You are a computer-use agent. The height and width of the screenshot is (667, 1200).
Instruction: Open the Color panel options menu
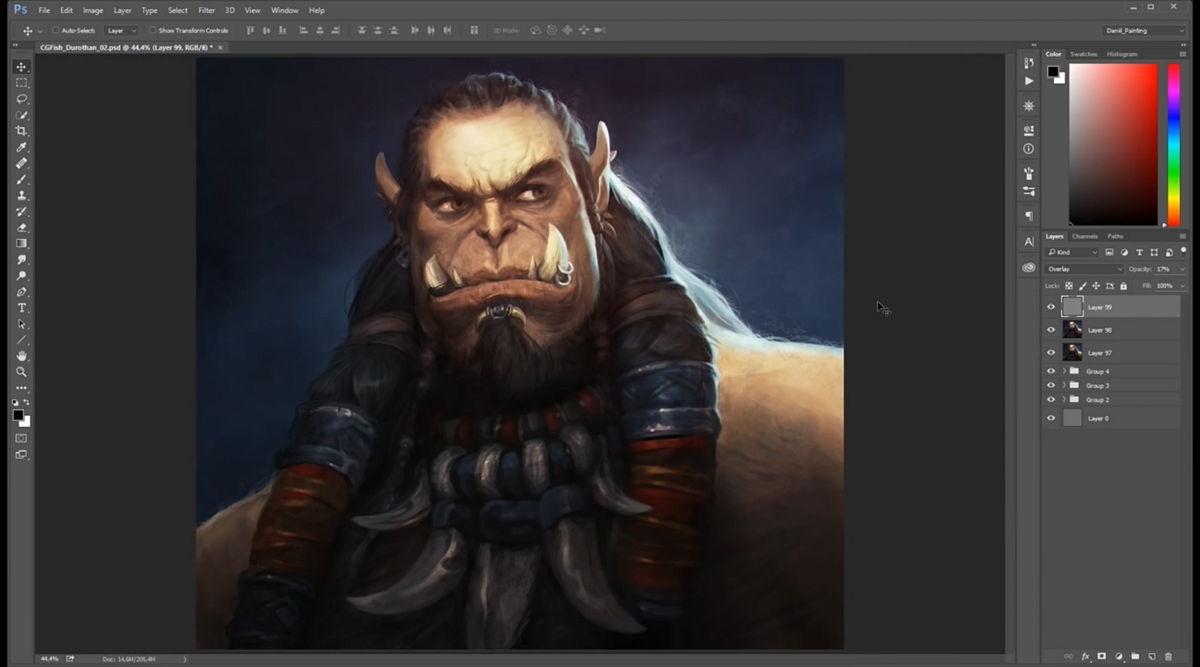pos(1182,54)
